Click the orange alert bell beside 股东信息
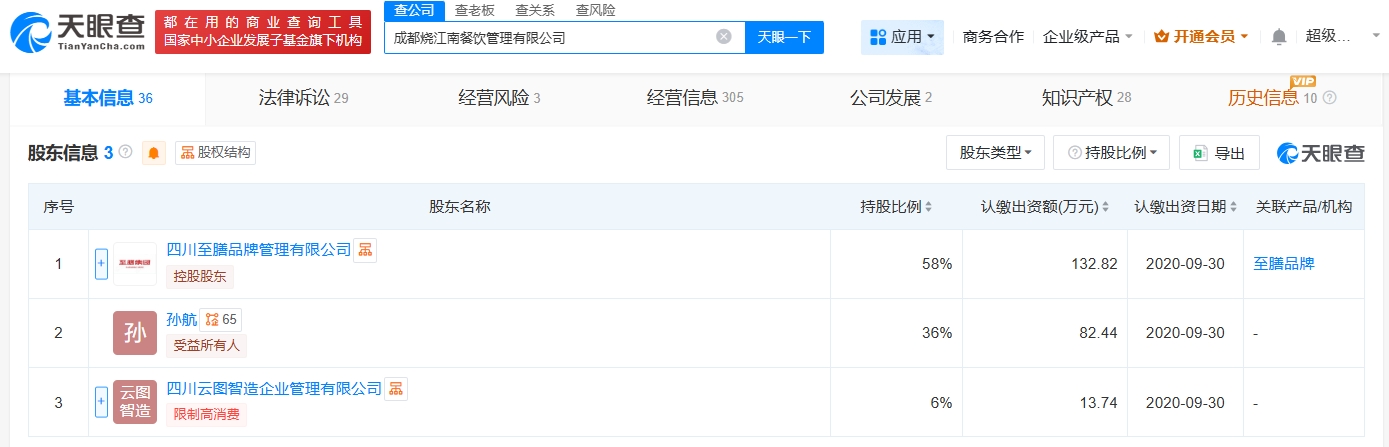1389x447 pixels. [x=154, y=153]
